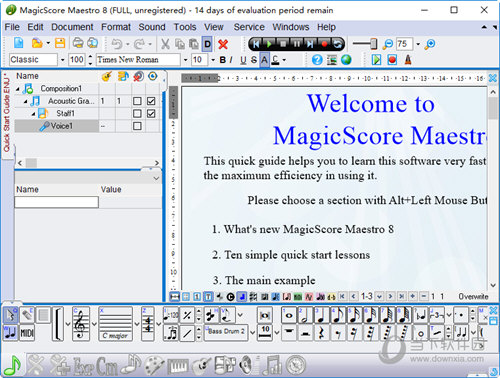500x378 pixels.
Task: Rewind to beginning in the transport bar
Action: pyautogui.click(x=256, y=44)
